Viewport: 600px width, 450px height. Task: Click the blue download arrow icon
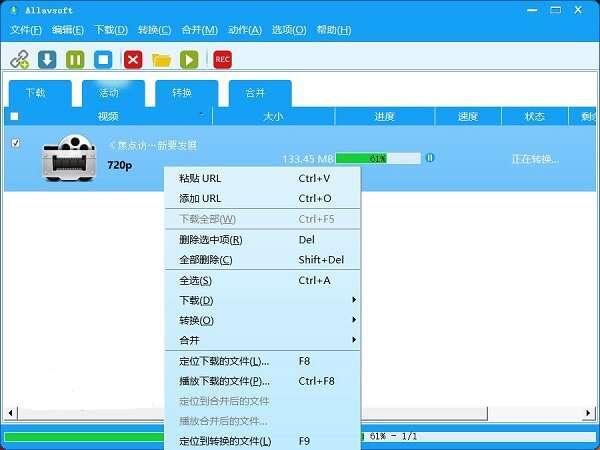pyautogui.click(x=47, y=59)
